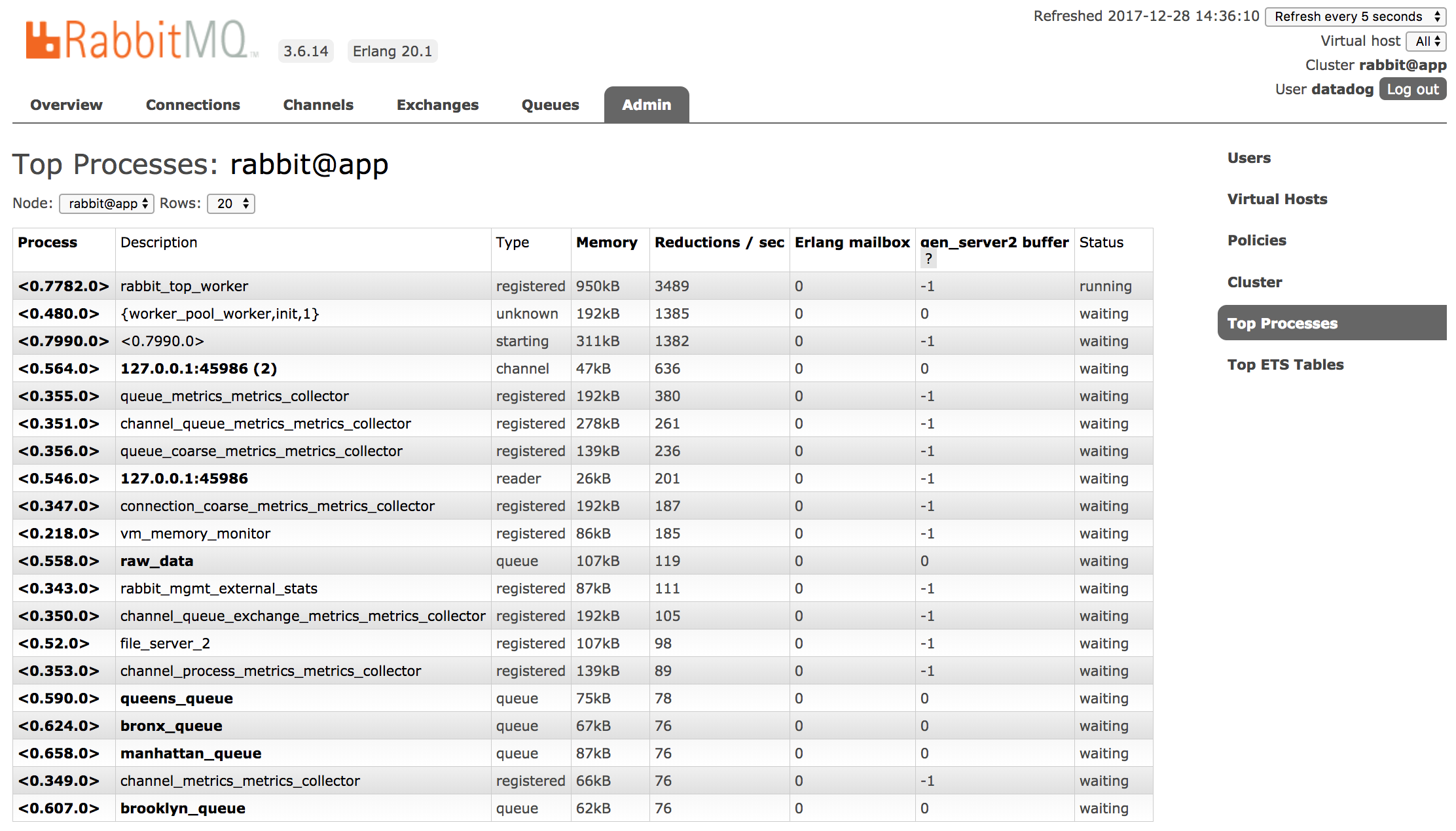Open the Rows dropdown set to 20
The height and width of the screenshot is (831, 1456).
230,203
